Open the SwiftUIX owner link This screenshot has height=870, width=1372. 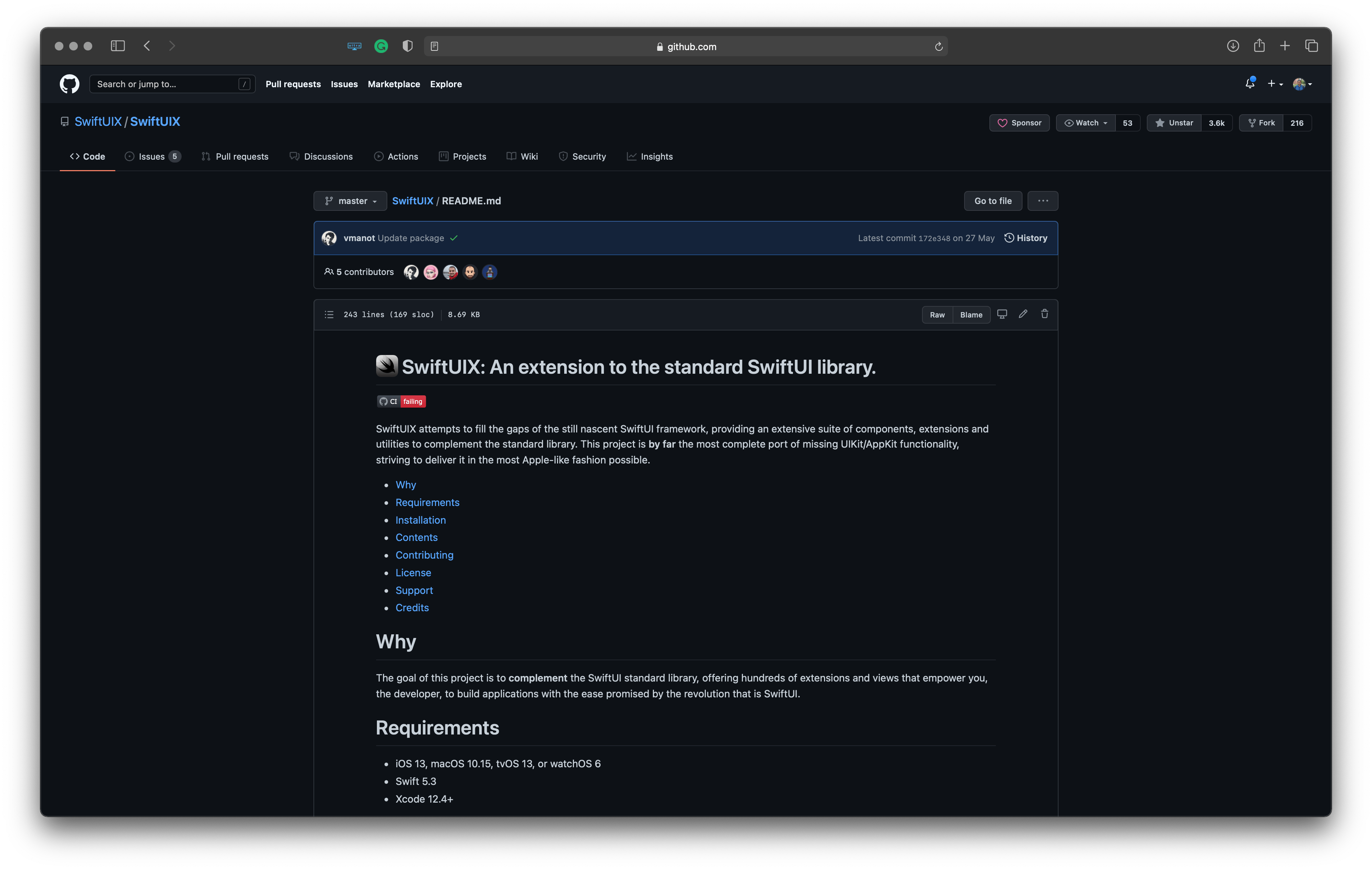pos(98,121)
